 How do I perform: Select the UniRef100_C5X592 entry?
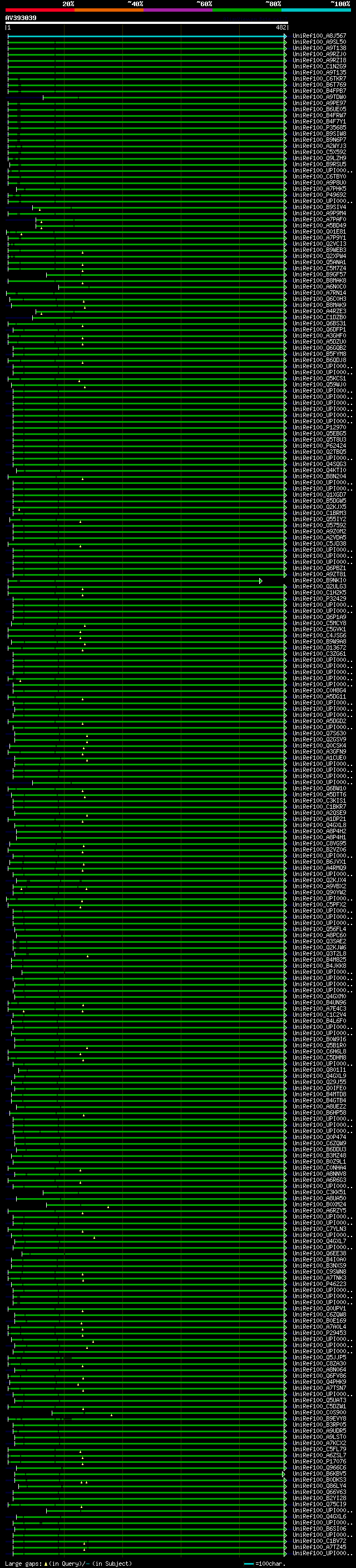point(319,151)
